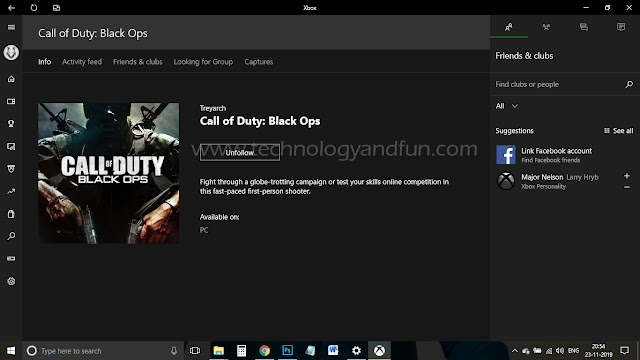Screen dimensions: 640x360
Task: Open My games in the sidebar
Action: (x=11, y=101)
